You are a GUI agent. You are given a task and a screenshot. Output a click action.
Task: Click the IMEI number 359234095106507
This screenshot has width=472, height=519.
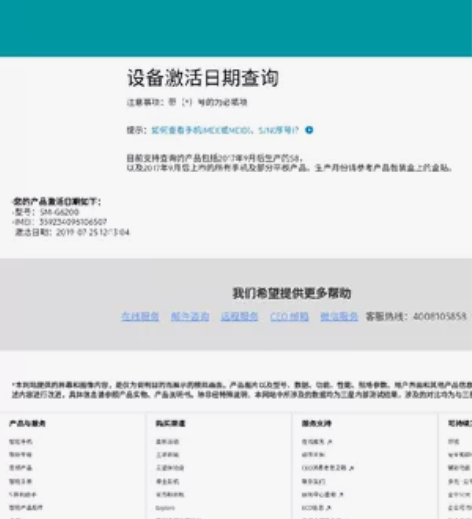[x=73, y=222]
